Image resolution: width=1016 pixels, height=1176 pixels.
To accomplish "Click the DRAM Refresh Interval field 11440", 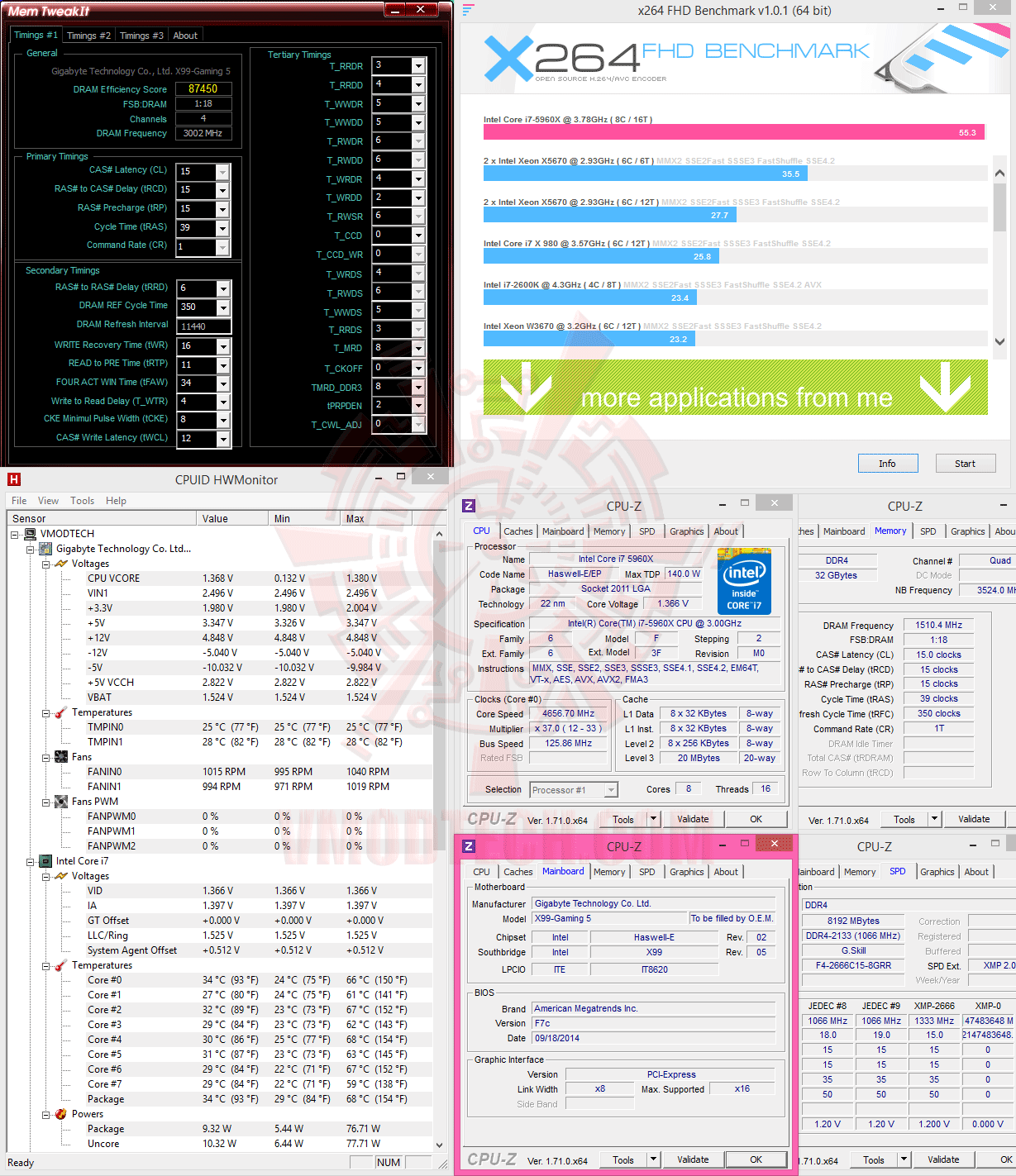I will [203, 326].
